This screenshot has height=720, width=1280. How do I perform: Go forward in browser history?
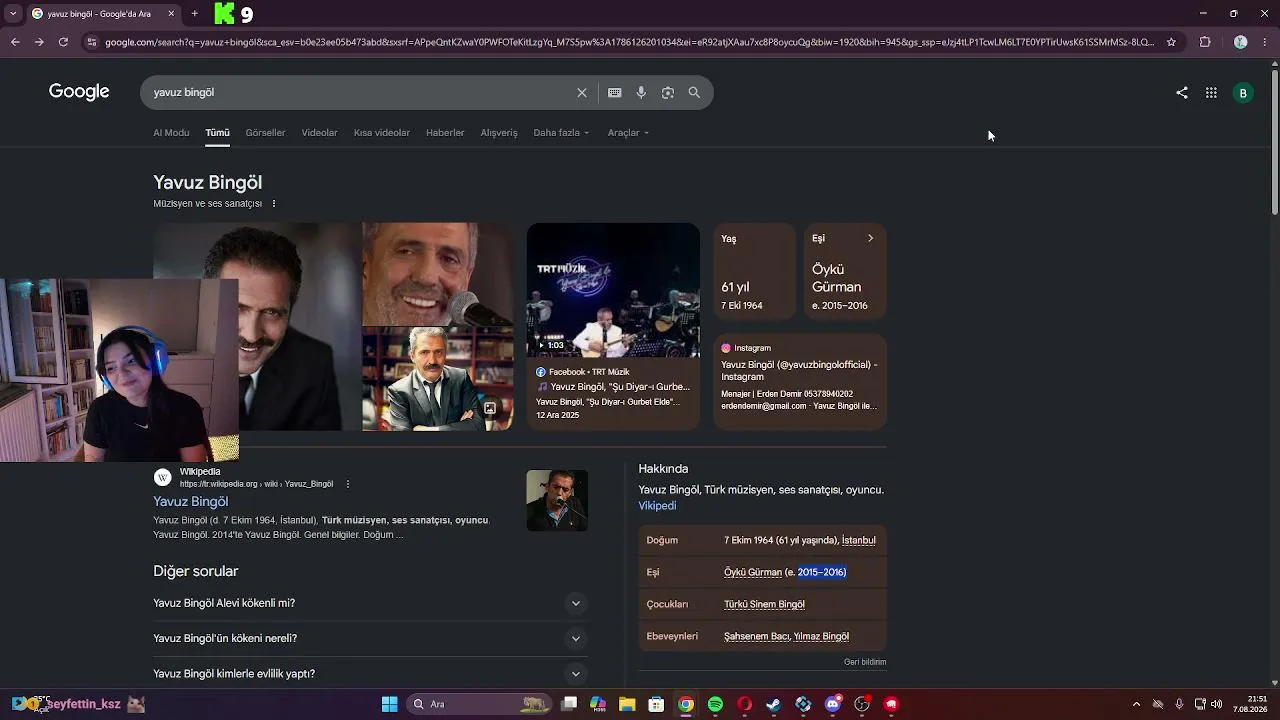point(39,42)
